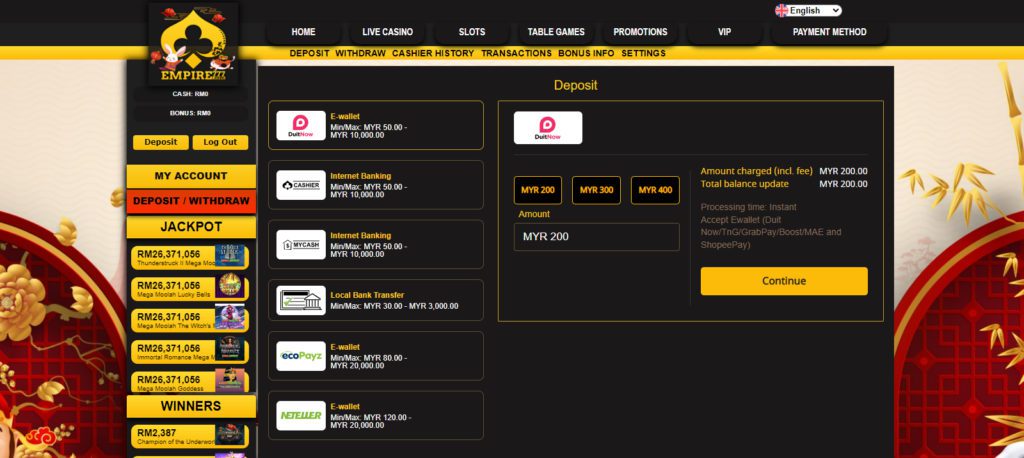
Task: Switch to DEPOSIT tab
Action: pos(310,54)
